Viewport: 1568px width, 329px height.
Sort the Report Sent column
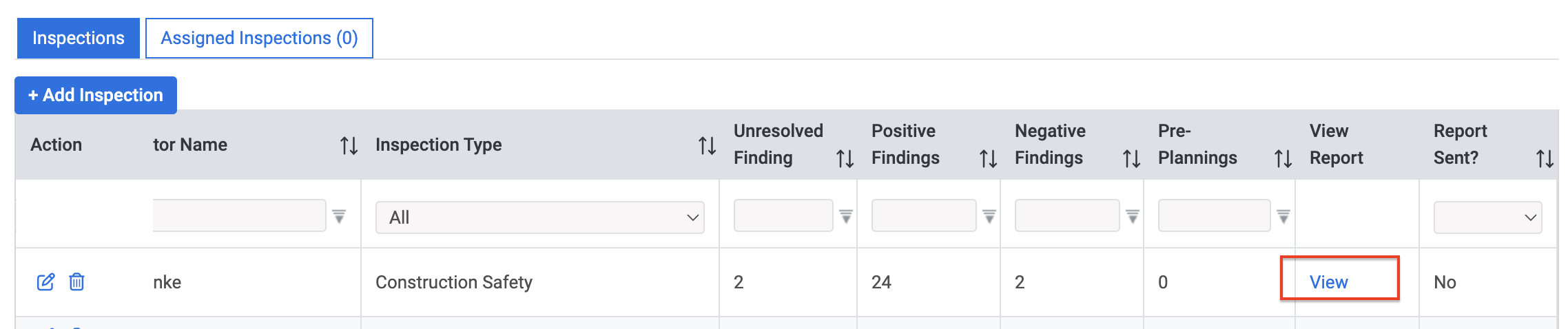click(x=1545, y=159)
